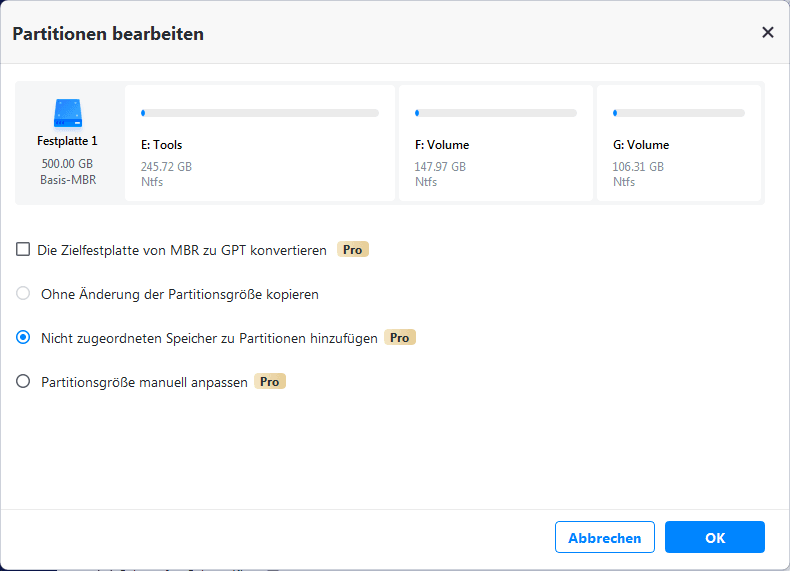Click the Abbrechen button
The width and height of the screenshot is (790, 571).
(x=605, y=537)
